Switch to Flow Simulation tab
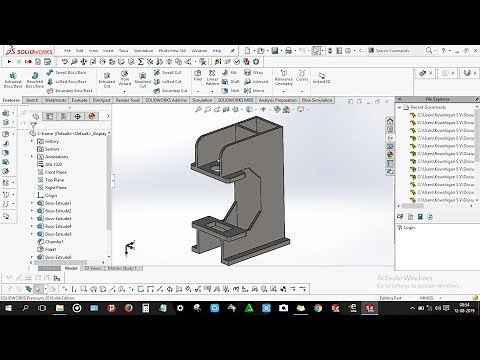 [x=317, y=100]
